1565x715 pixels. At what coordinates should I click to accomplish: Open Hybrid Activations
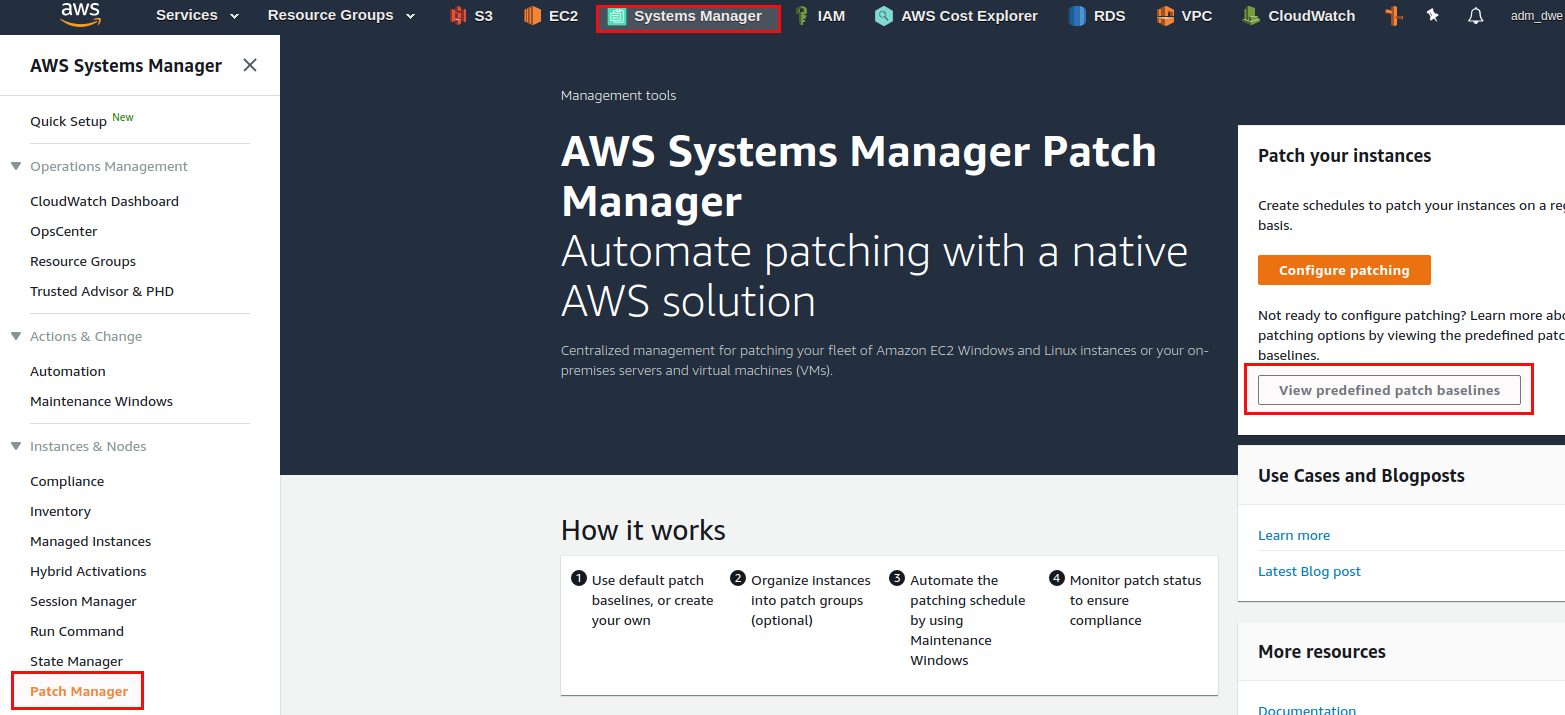[88, 571]
